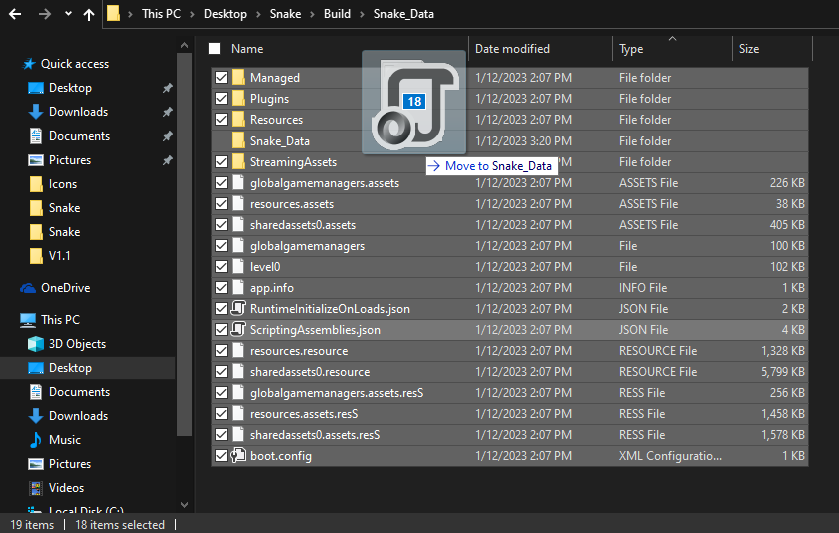Select sharedassets0.resource file name
839x533 pixels.
coord(310,371)
